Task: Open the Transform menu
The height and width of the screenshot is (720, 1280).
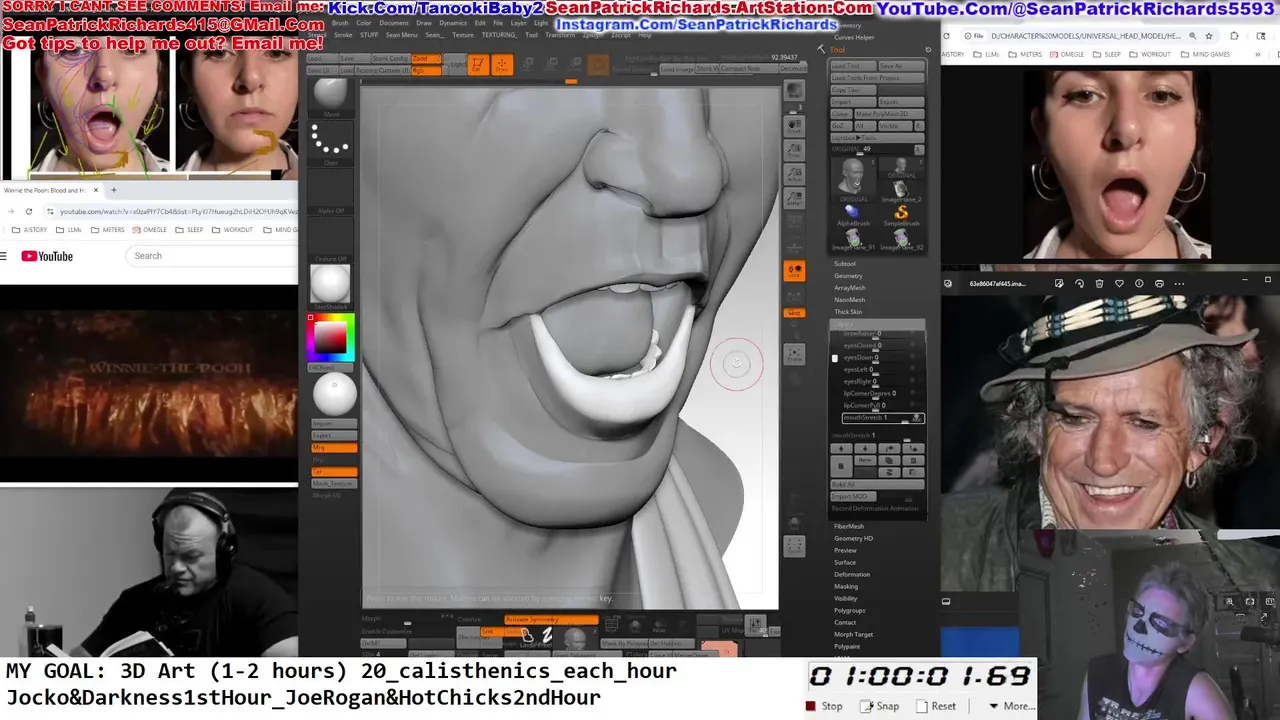Action: (x=560, y=35)
